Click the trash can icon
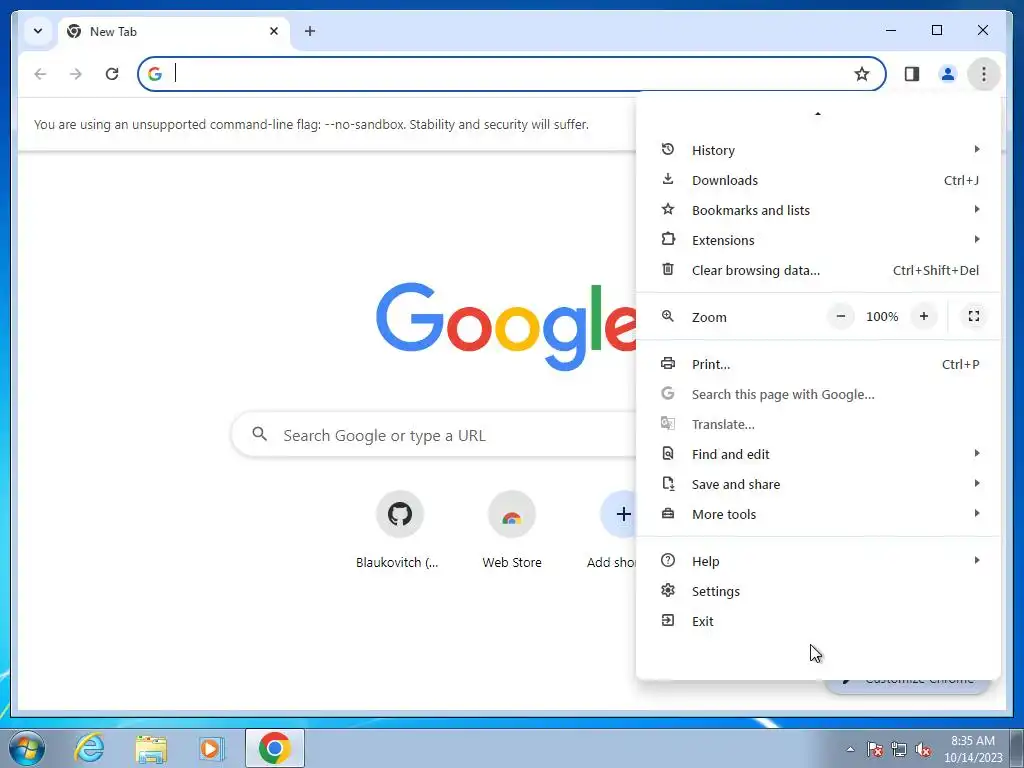This screenshot has height=768, width=1024. pos(667,269)
